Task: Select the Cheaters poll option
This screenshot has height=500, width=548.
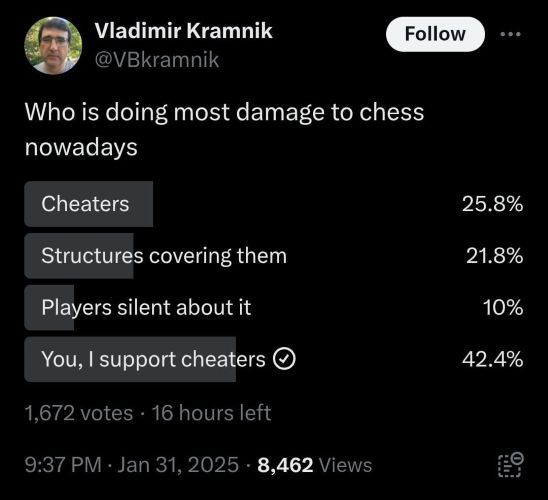Action: click(274, 204)
